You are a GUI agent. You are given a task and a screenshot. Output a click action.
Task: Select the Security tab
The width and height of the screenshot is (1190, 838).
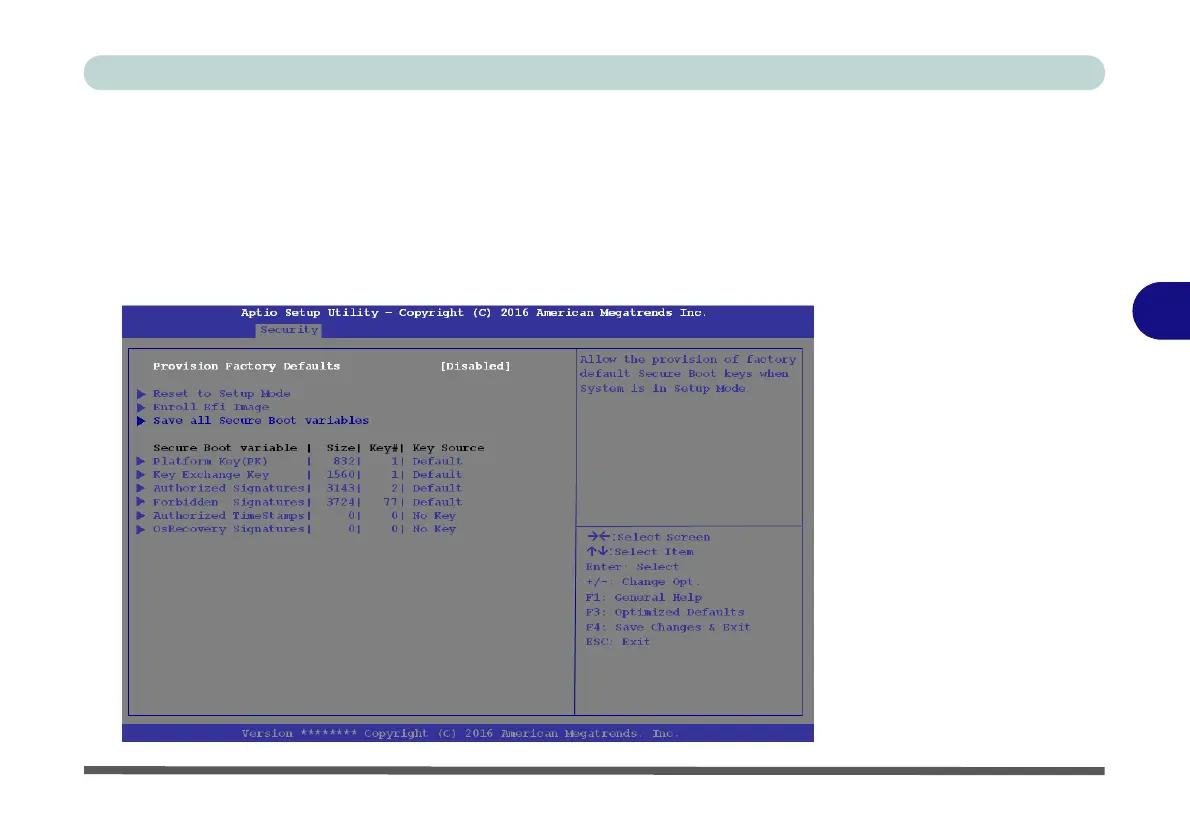289,330
